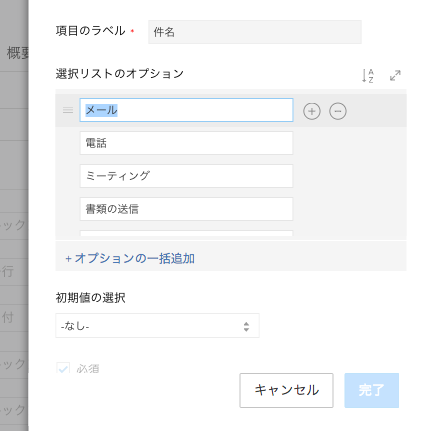Remove the メール option with the minus icon
Screen dimensions: 444x431
pos(338,111)
